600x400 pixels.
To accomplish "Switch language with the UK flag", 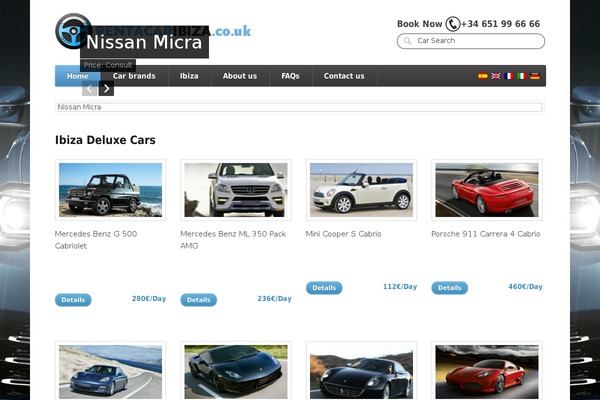I will [x=496, y=76].
